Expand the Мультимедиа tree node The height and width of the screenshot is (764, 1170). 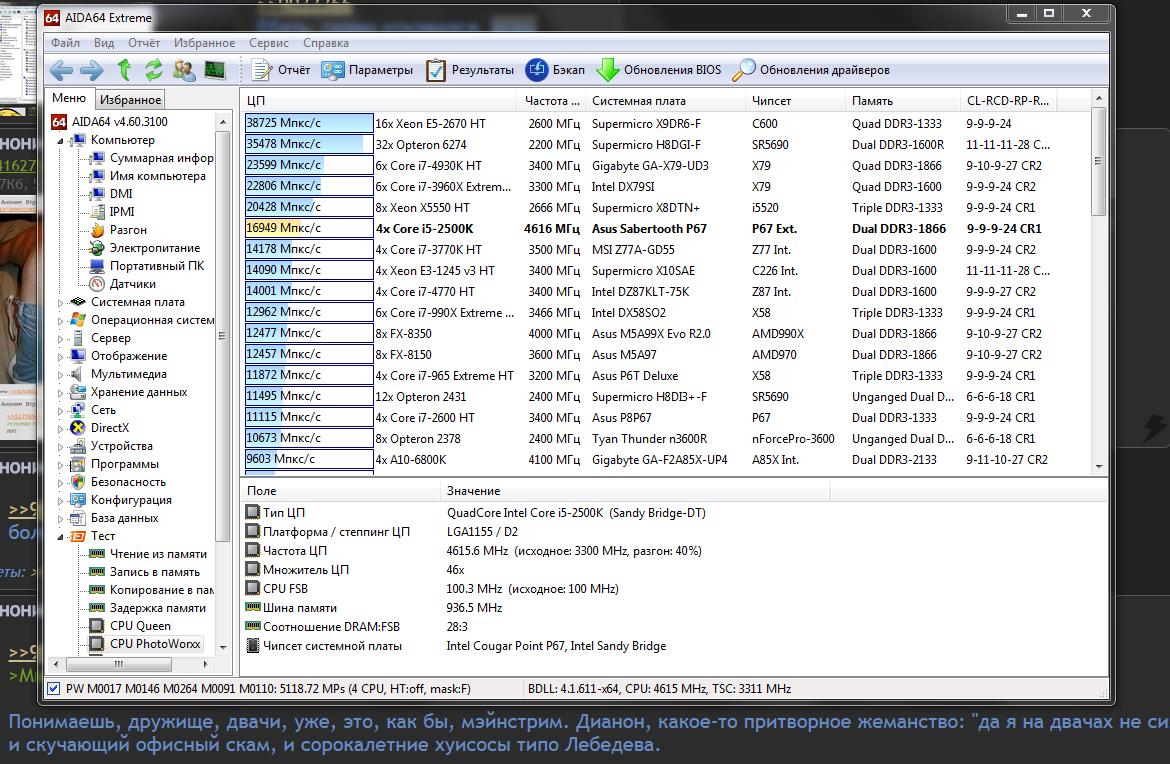60,375
